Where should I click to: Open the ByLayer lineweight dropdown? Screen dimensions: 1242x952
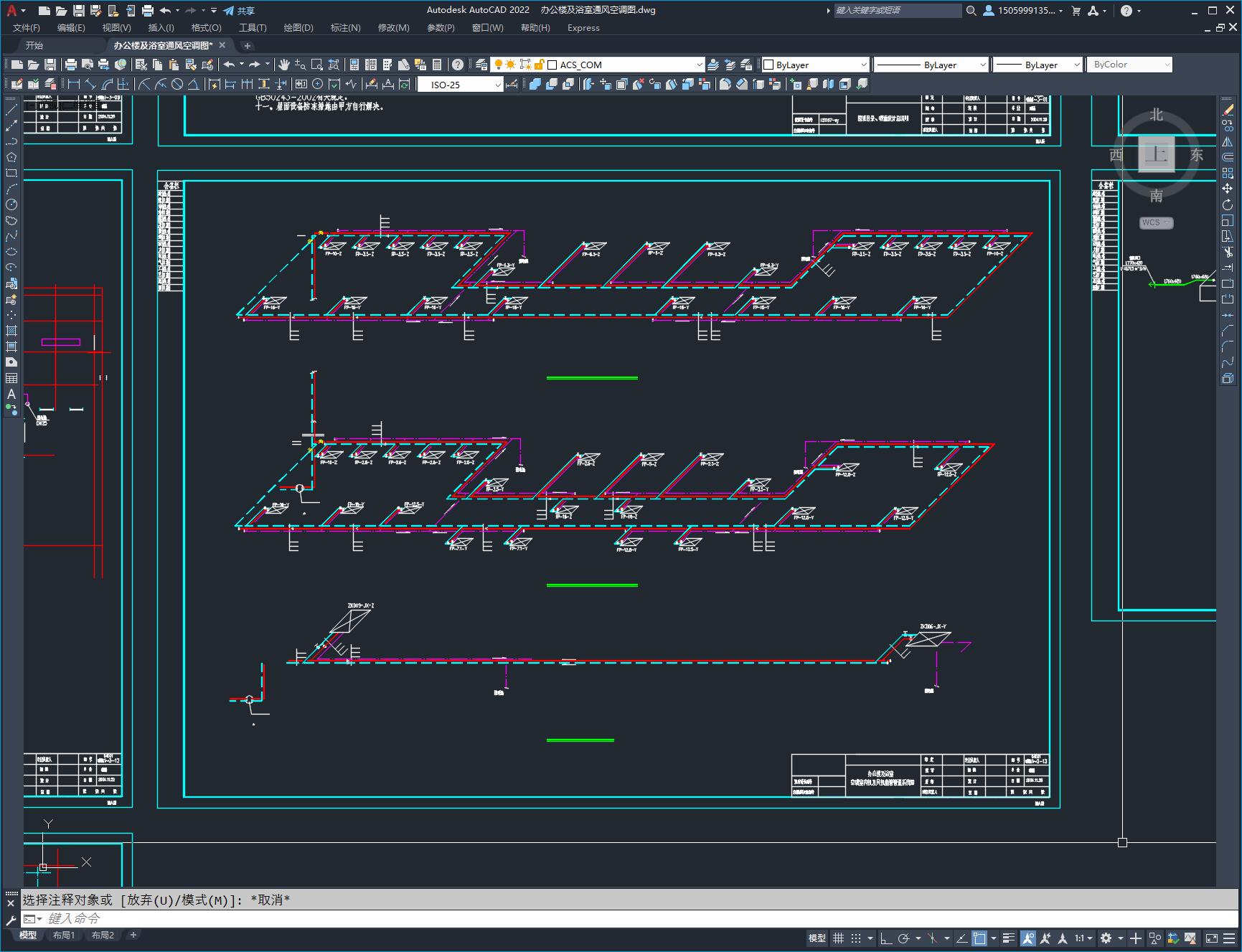click(1076, 65)
